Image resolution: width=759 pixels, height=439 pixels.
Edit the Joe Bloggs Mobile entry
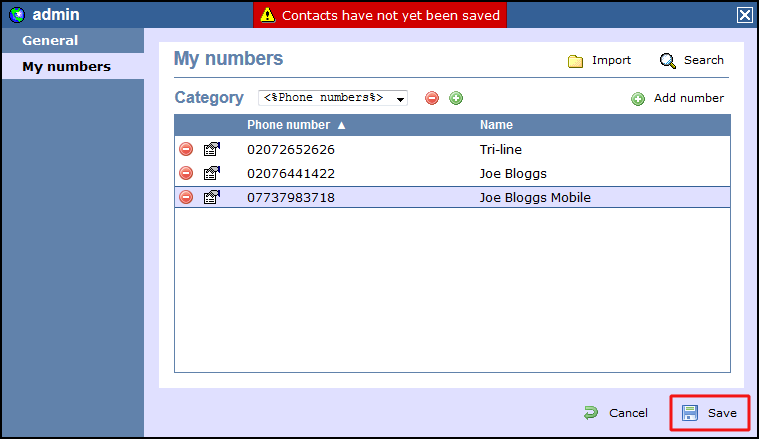[212, 197]
